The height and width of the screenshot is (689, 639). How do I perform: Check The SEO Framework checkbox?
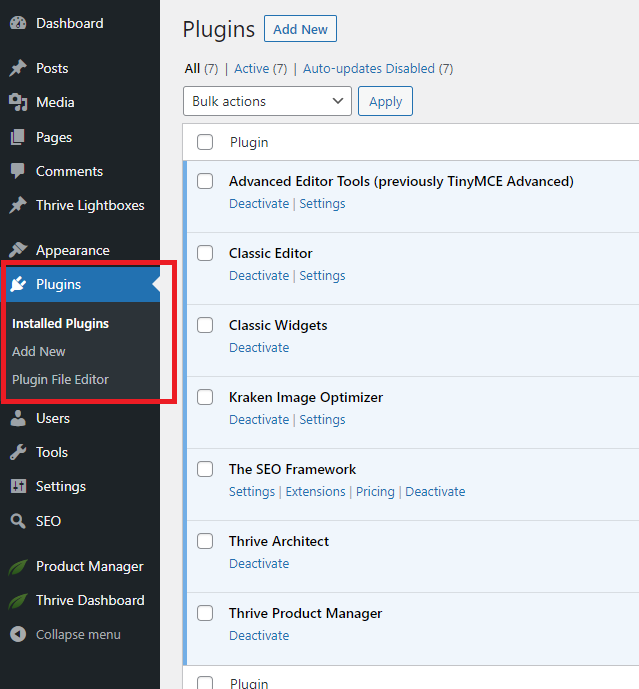pos(205,469)
